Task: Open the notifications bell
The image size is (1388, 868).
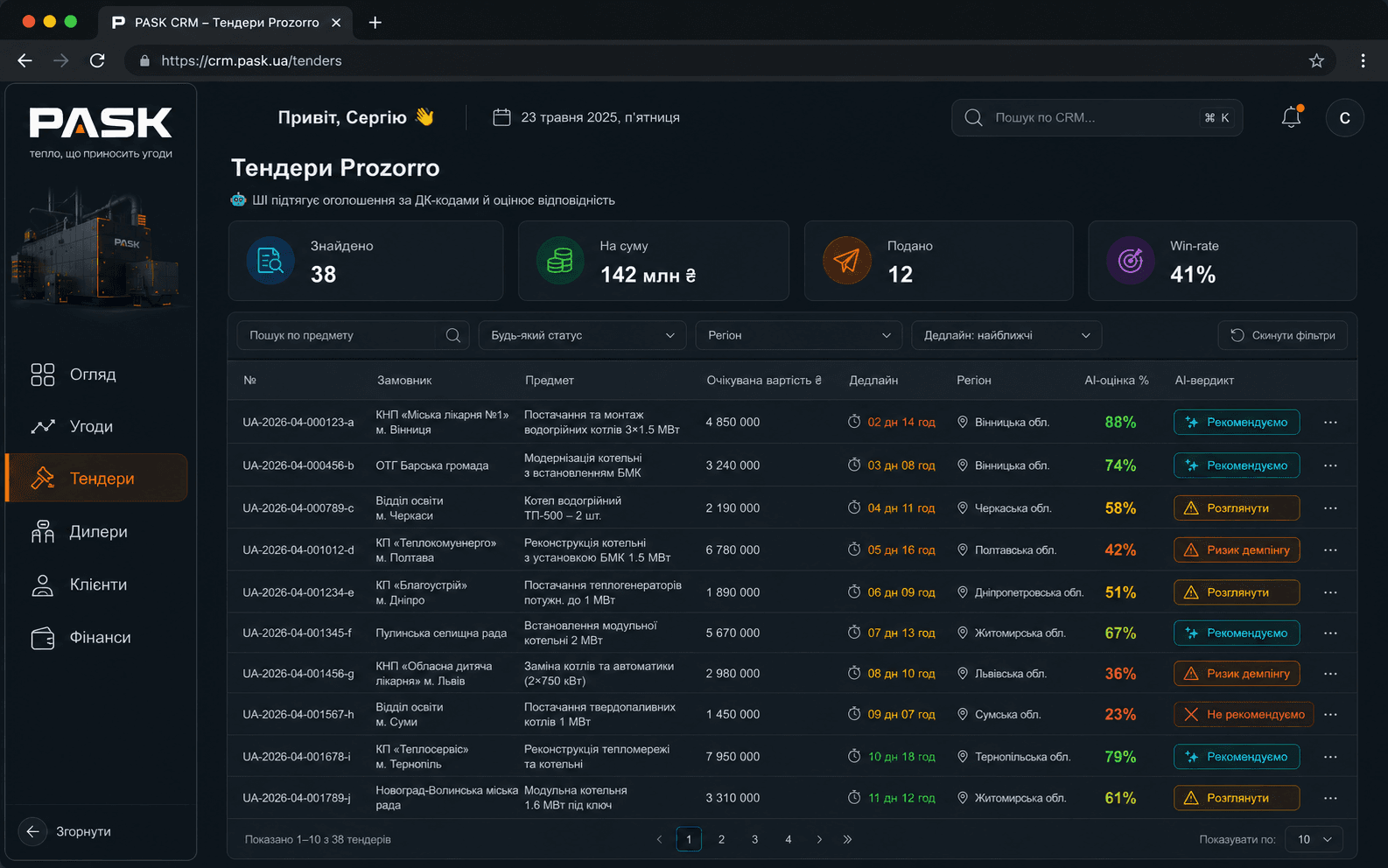Action: [x=1292, y=117]
